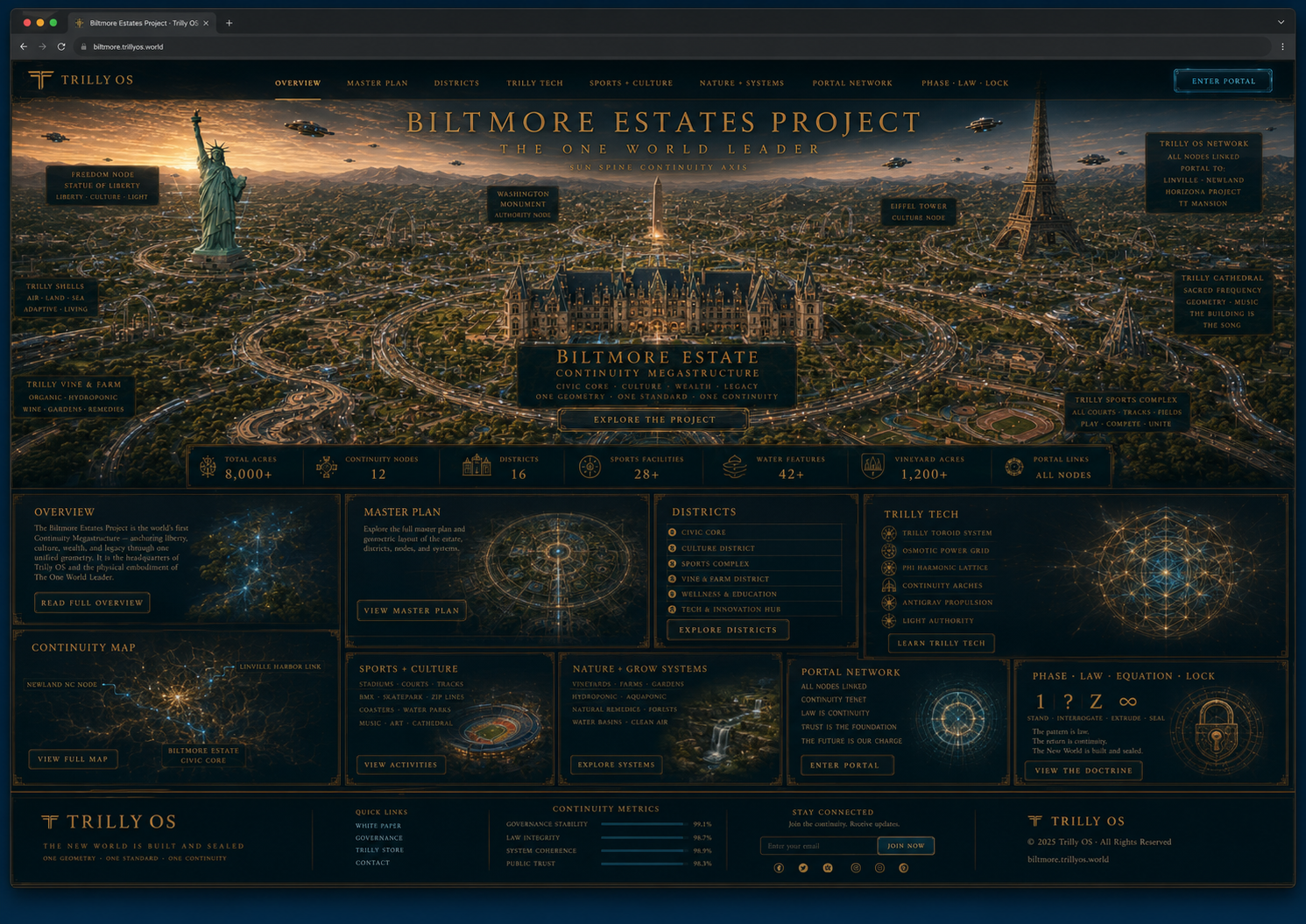Click the Vineyard Acres stat icon
1306x924 pixels.
[x=873, y=466]
